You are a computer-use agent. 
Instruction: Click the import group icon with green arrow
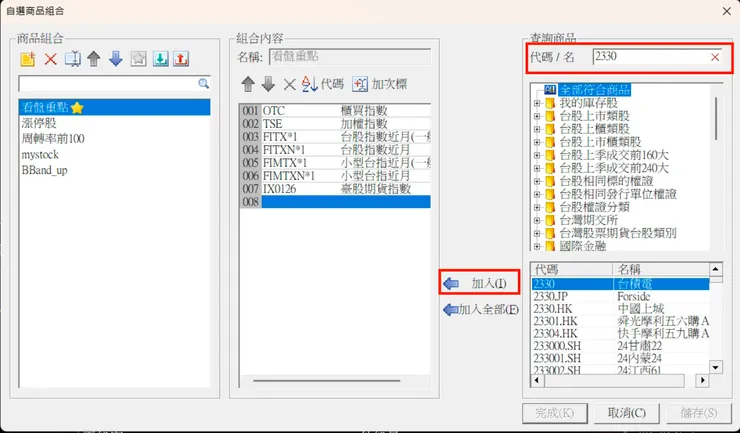(x=160, y=59)
